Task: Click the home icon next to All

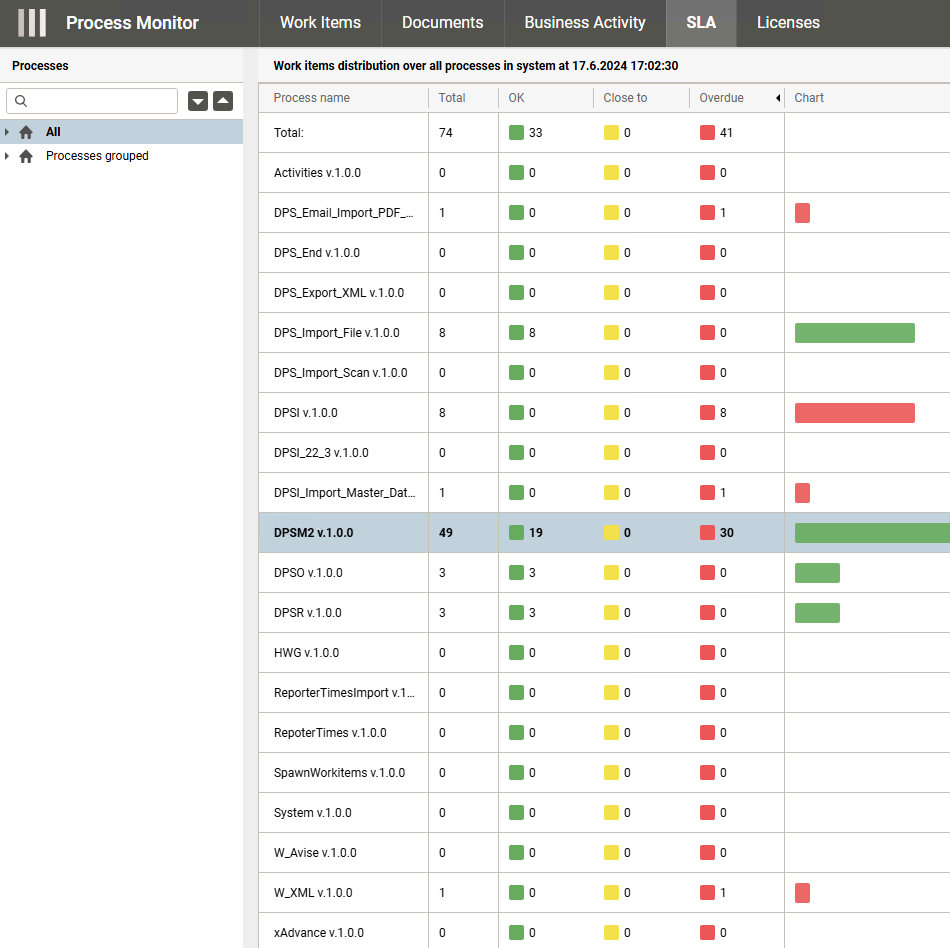Action: [26, 132]
